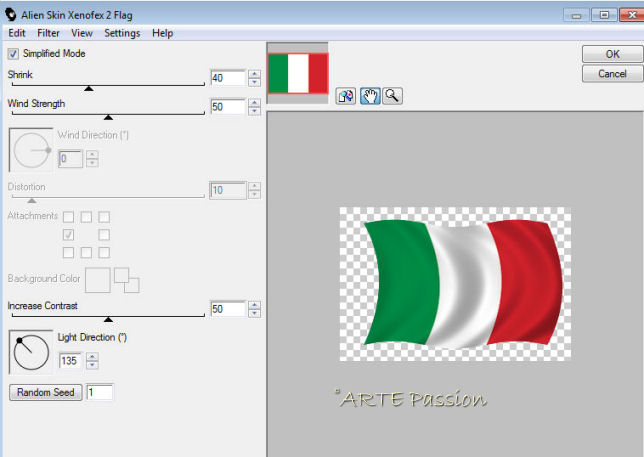
Task: Click the Light Direction dial
Action: (x=31, y=352)
